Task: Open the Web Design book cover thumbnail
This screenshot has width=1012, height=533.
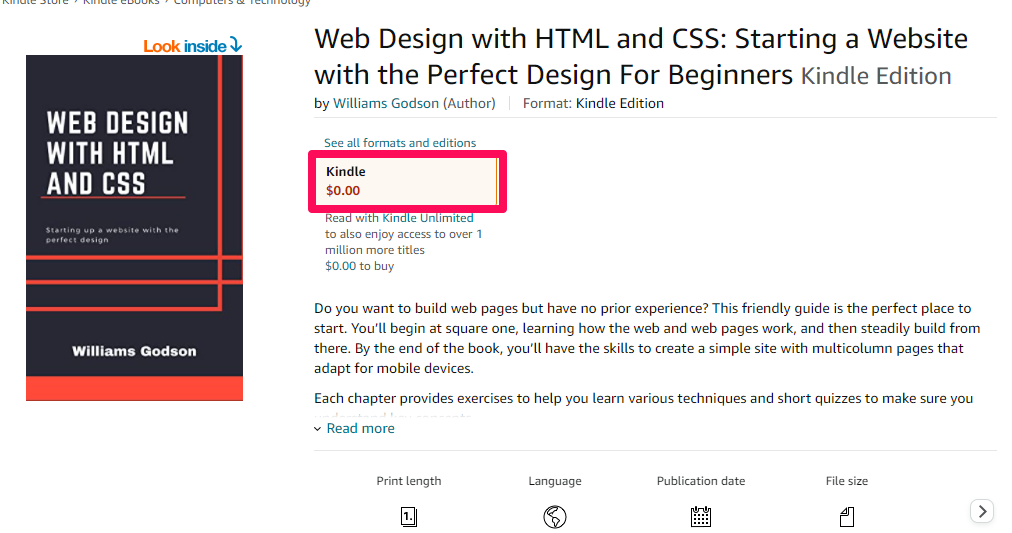Action: point(134,228)
